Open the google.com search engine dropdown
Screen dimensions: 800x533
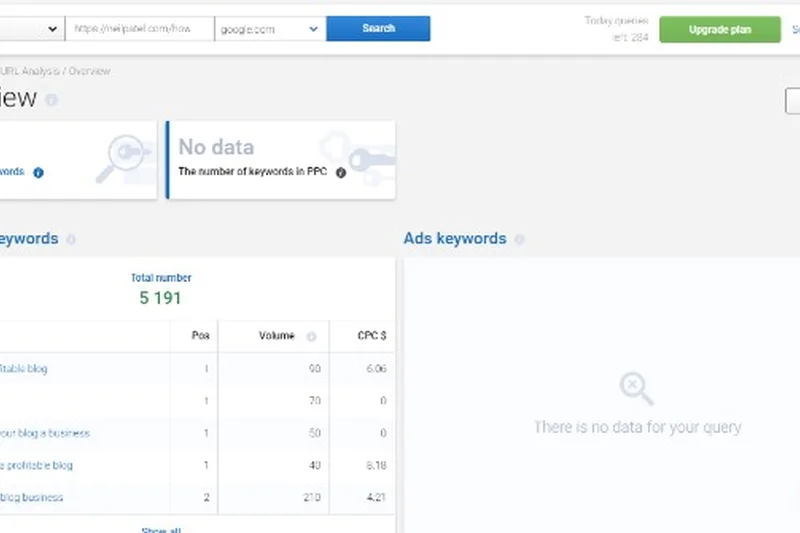[x=270, y=29]
